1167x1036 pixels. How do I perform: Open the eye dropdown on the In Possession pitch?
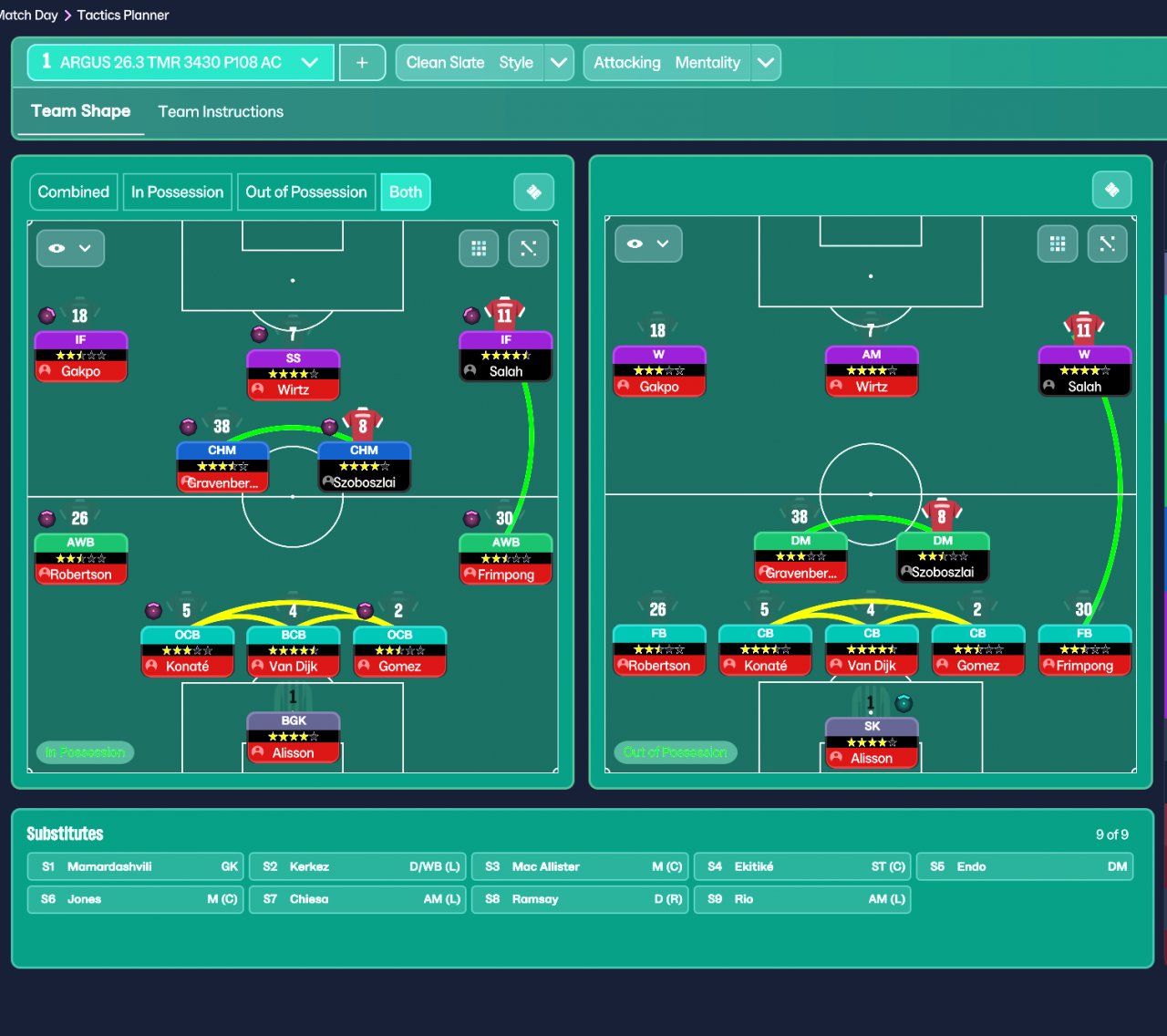tap(70, 248)
